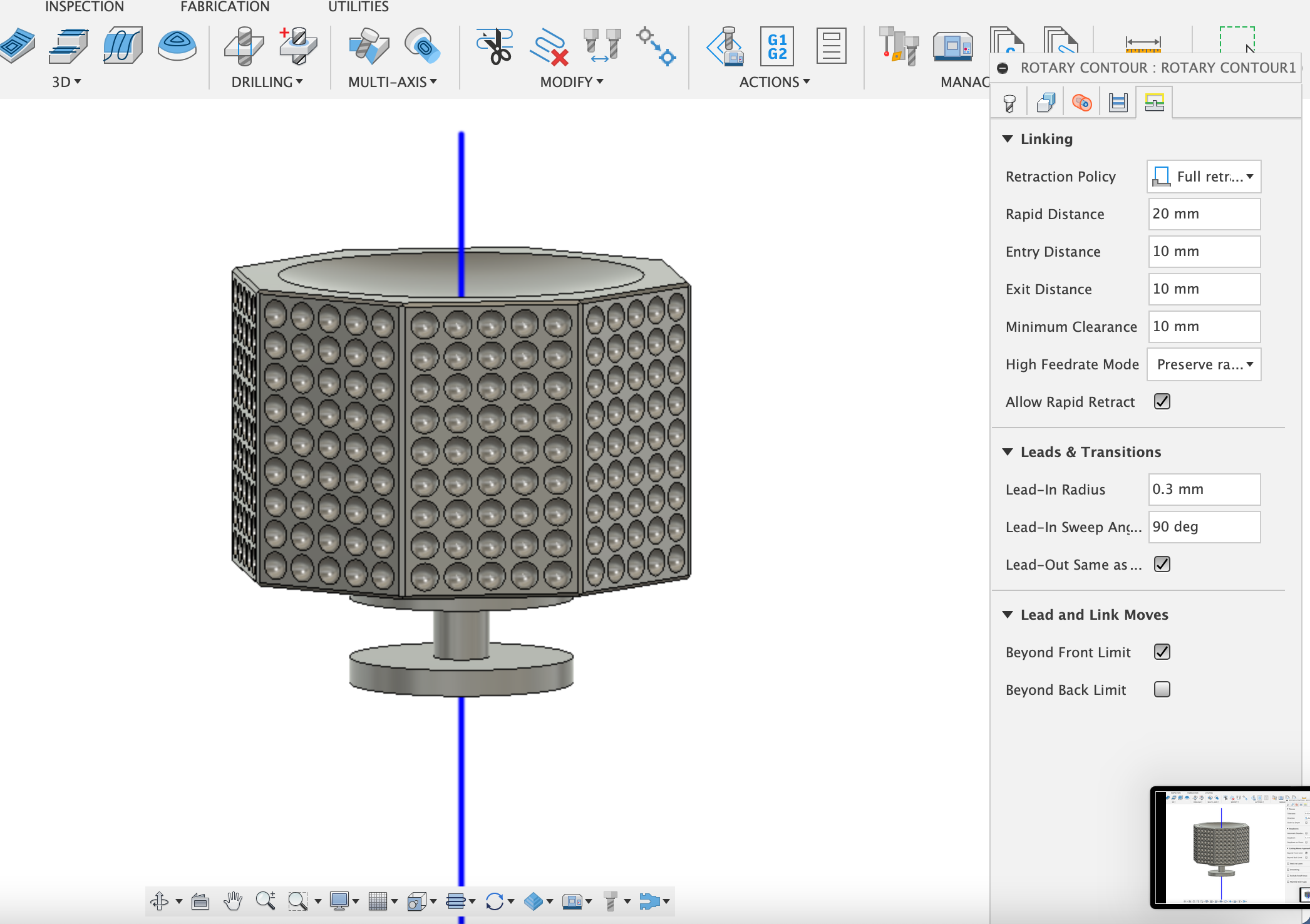
Task: Click the Simulate action icon
Action: pyautogui.click(x=725, y=46)
